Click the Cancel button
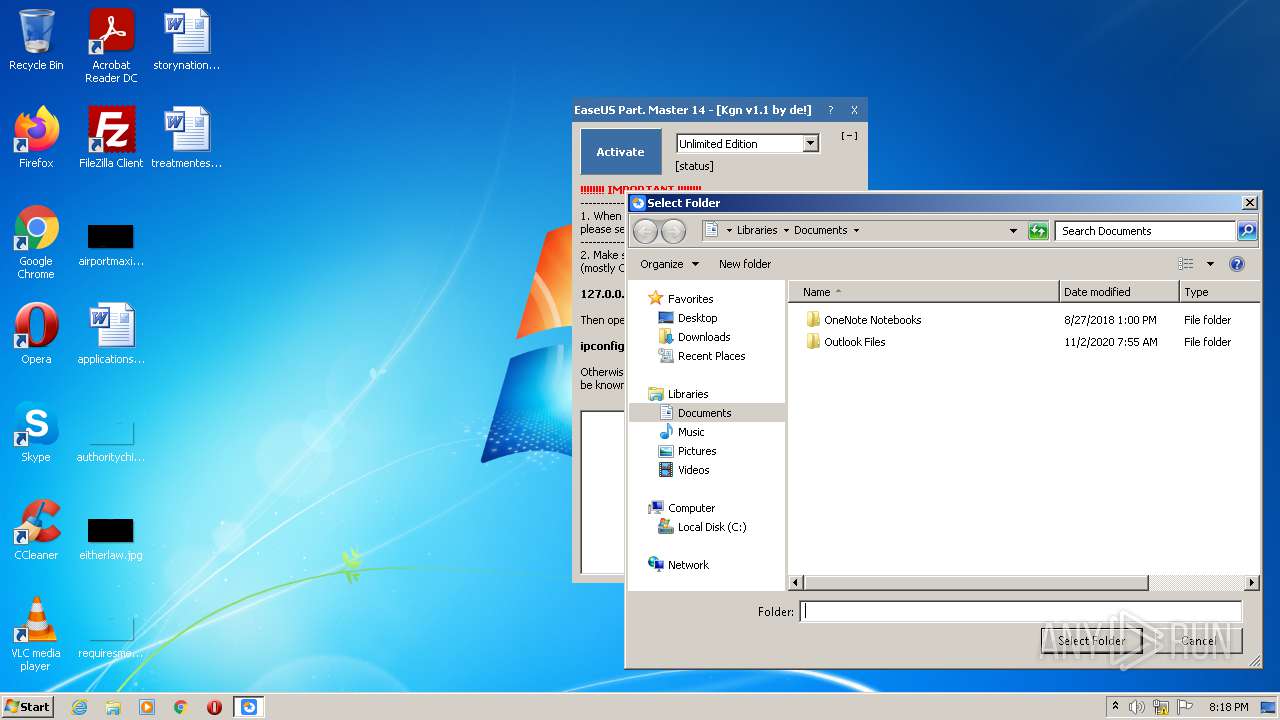 [1198, 641]
